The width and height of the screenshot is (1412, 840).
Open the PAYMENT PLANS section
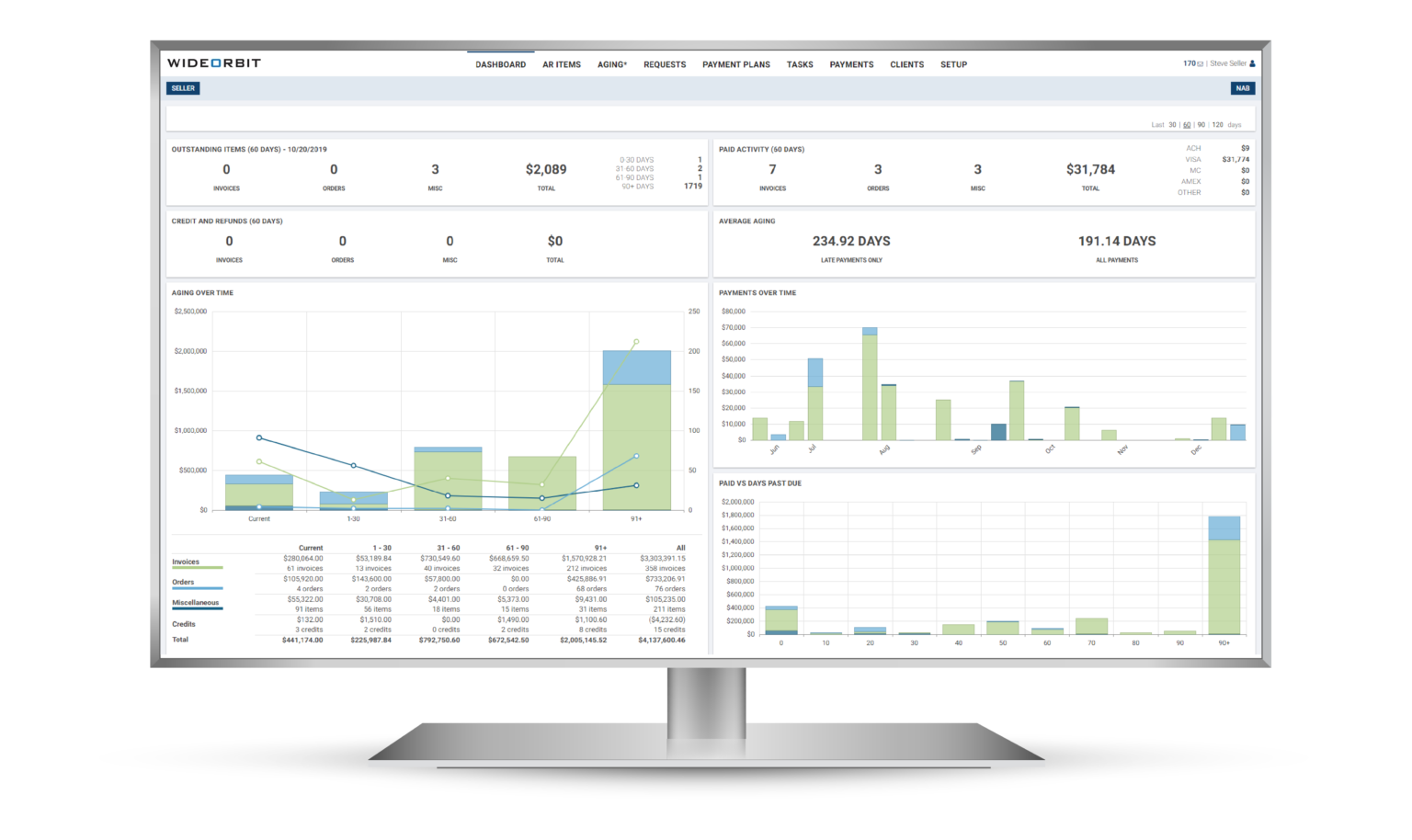pyautogui.click(x=736, y=64)
